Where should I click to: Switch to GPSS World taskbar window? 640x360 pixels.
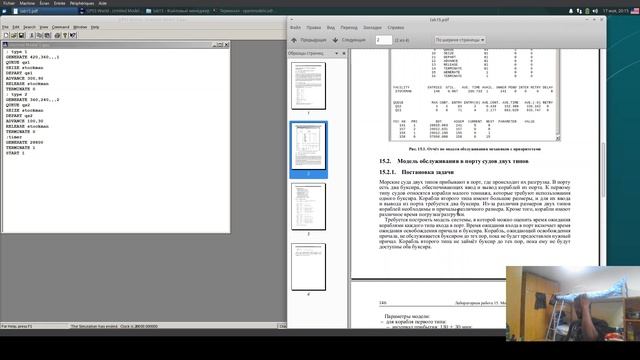110,11
